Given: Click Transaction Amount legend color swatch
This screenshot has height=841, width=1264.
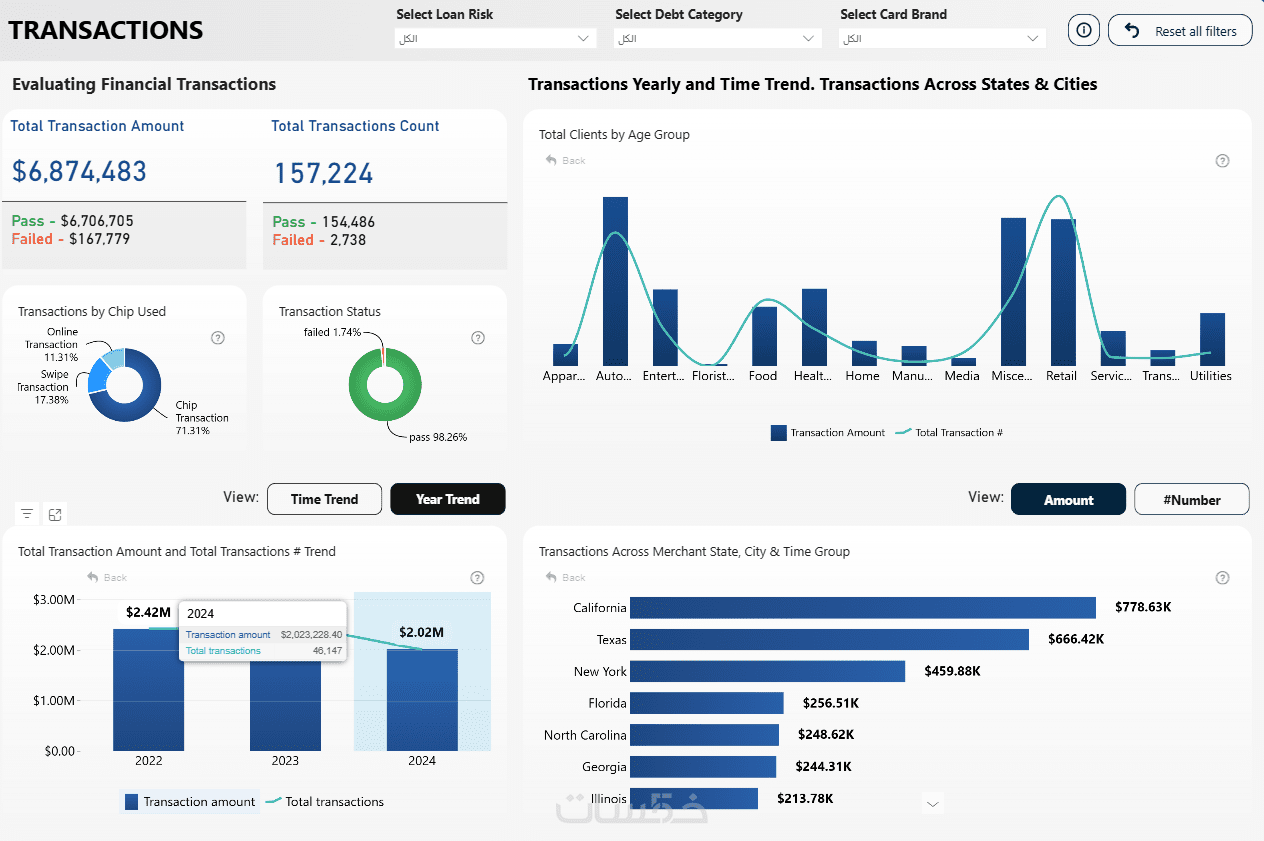Looking at the screenshot, I should pyautogui.click(x=778, y=433).
